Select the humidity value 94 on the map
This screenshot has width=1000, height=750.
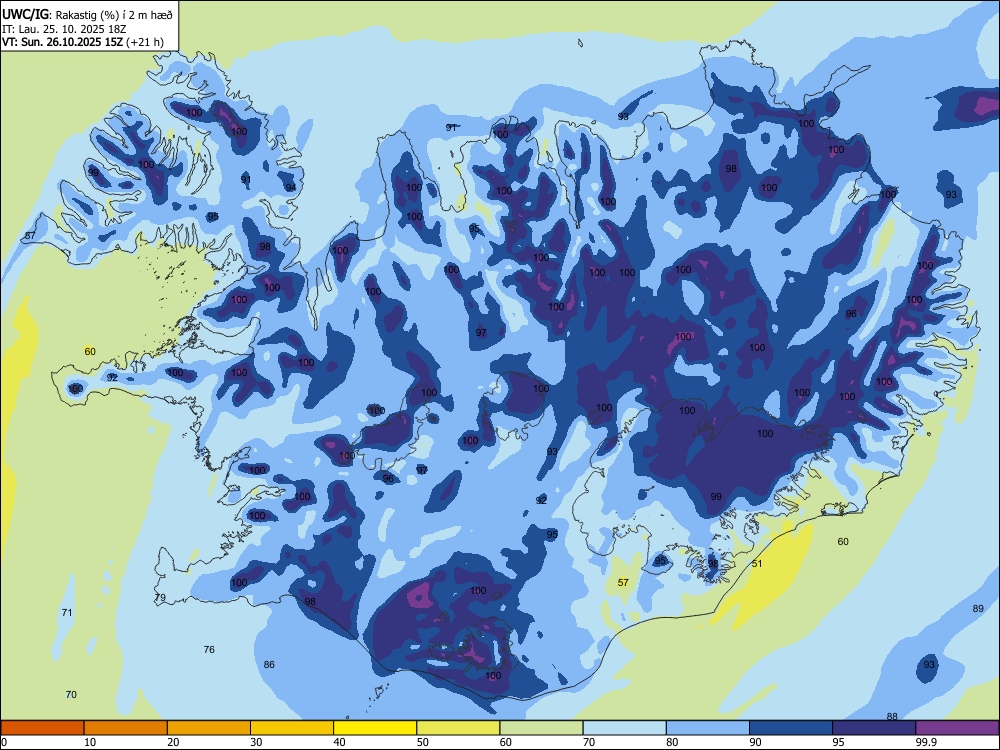tap(290, 188)
